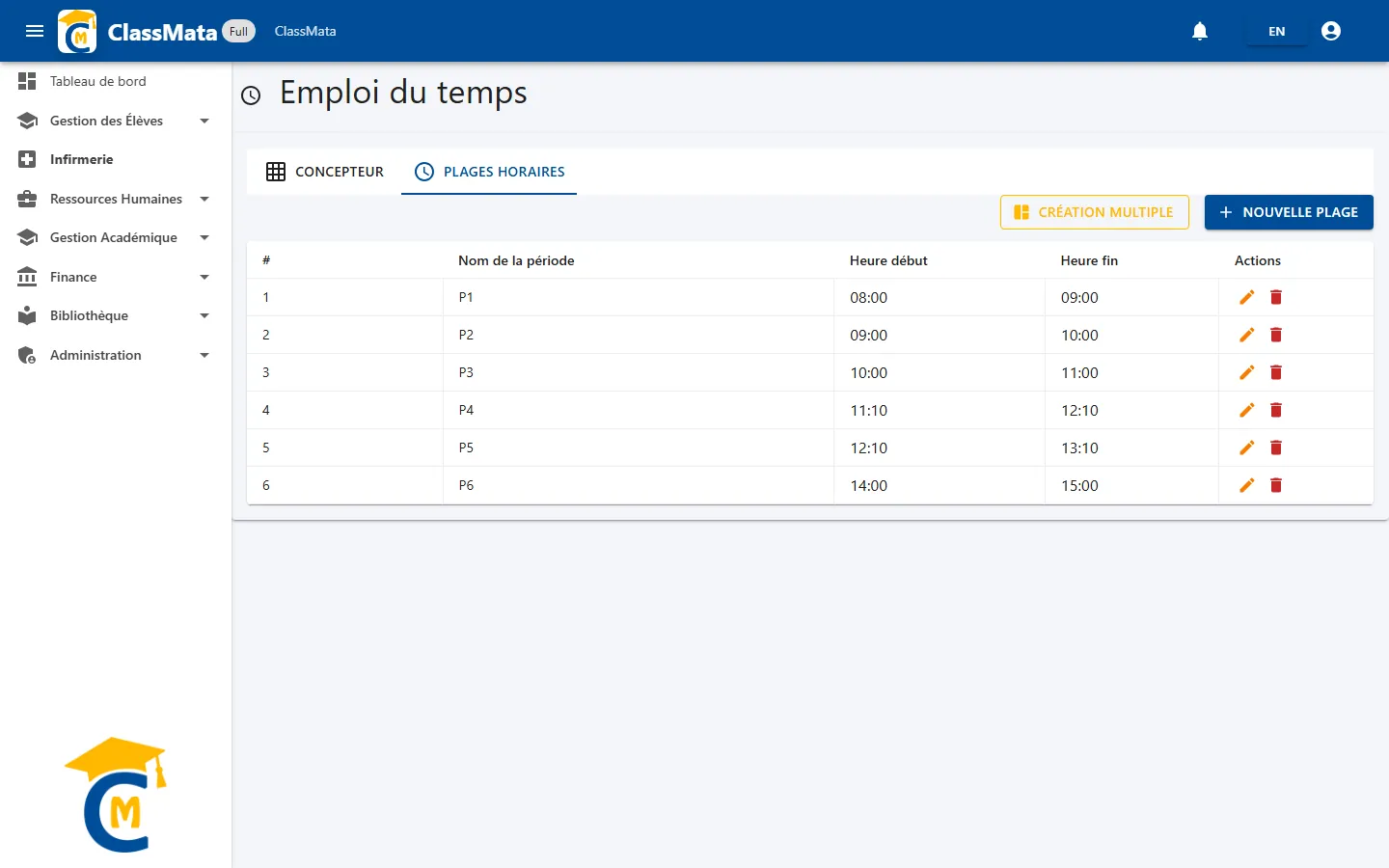The height and width of the screenshot is (868, 1389).
Task: Select the Plages Horaires tab
Action: pyautogui.click(x=489, y=172)
